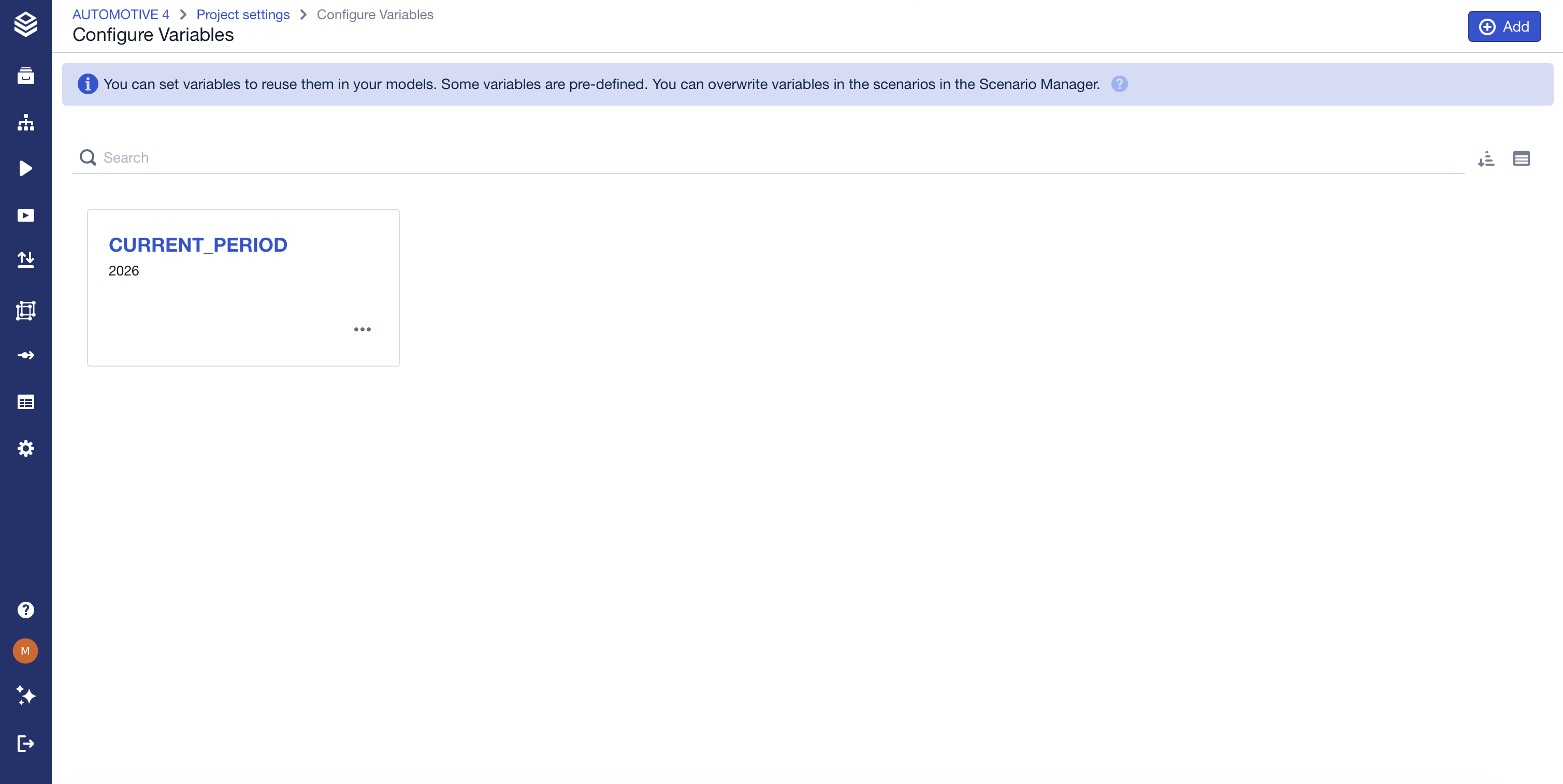Viewport: 1563px width, 784px height.
Task: Toggle sort order of the variables list
Action: pyautogui.click(x=1486, y=158)
